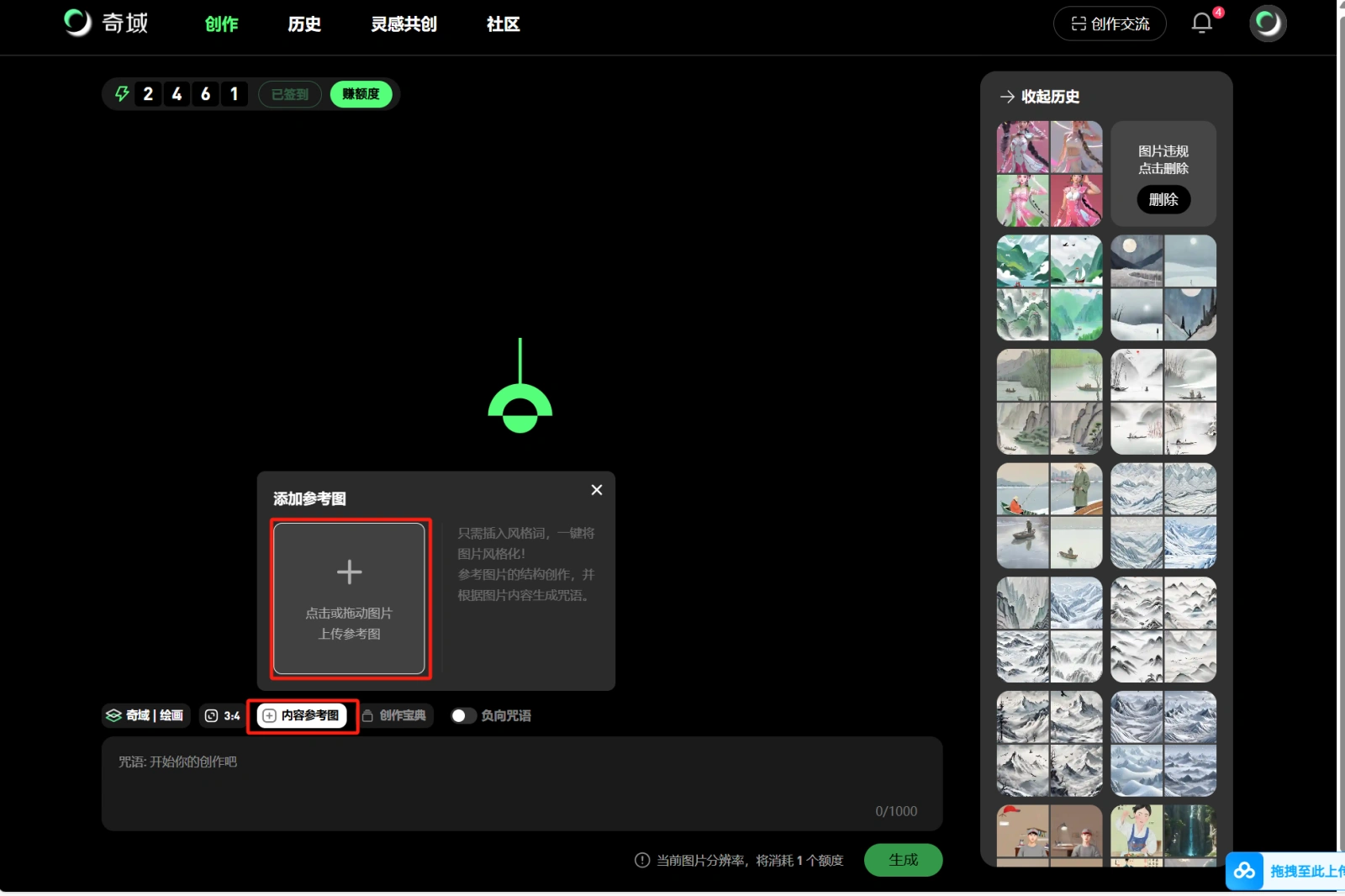Open 创作交流 chat button
1345x896 pixels.
(x=1110, y=24)
